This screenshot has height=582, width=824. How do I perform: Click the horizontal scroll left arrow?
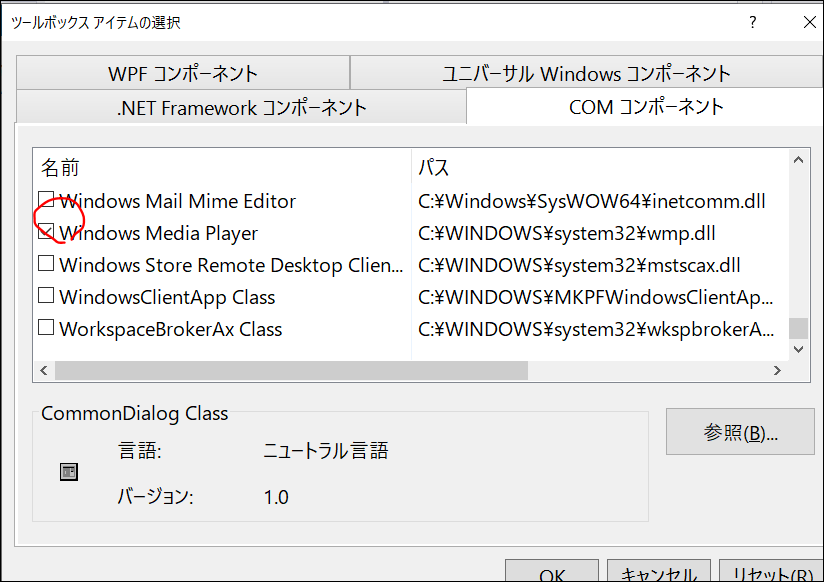coord(44,371)
